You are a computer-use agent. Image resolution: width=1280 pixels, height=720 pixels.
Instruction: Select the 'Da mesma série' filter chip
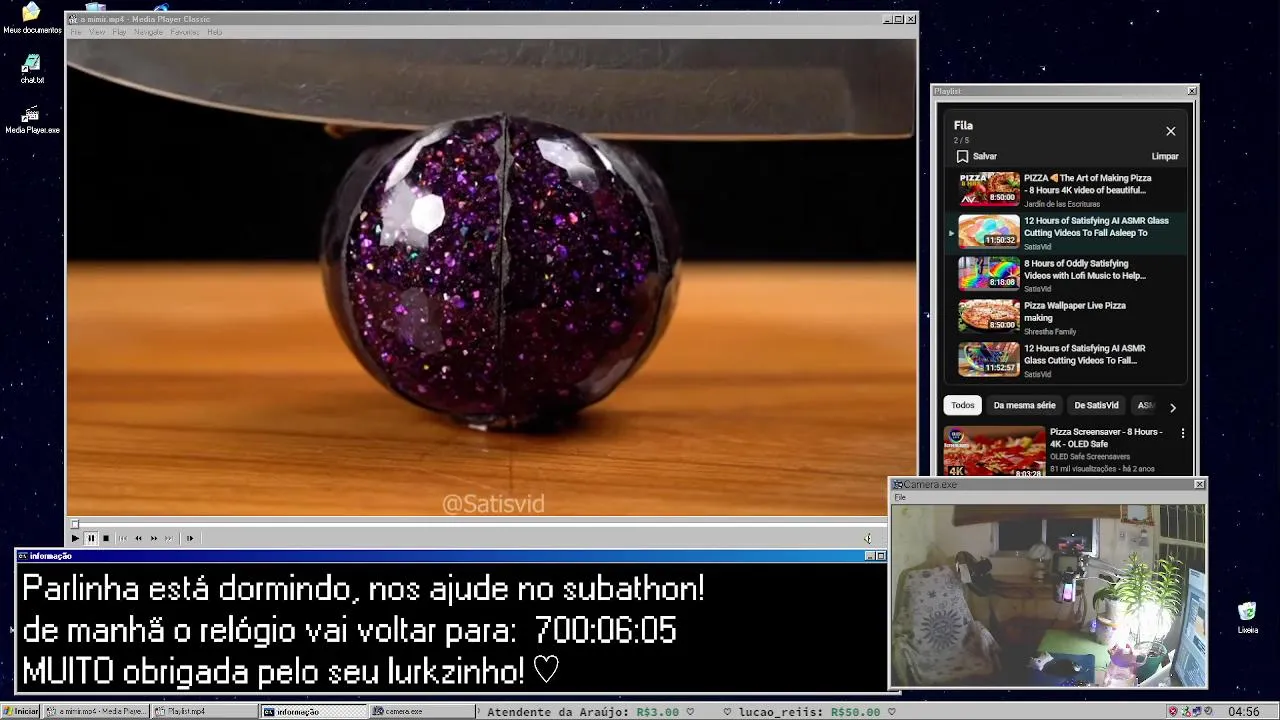(x=1024, y=405)
